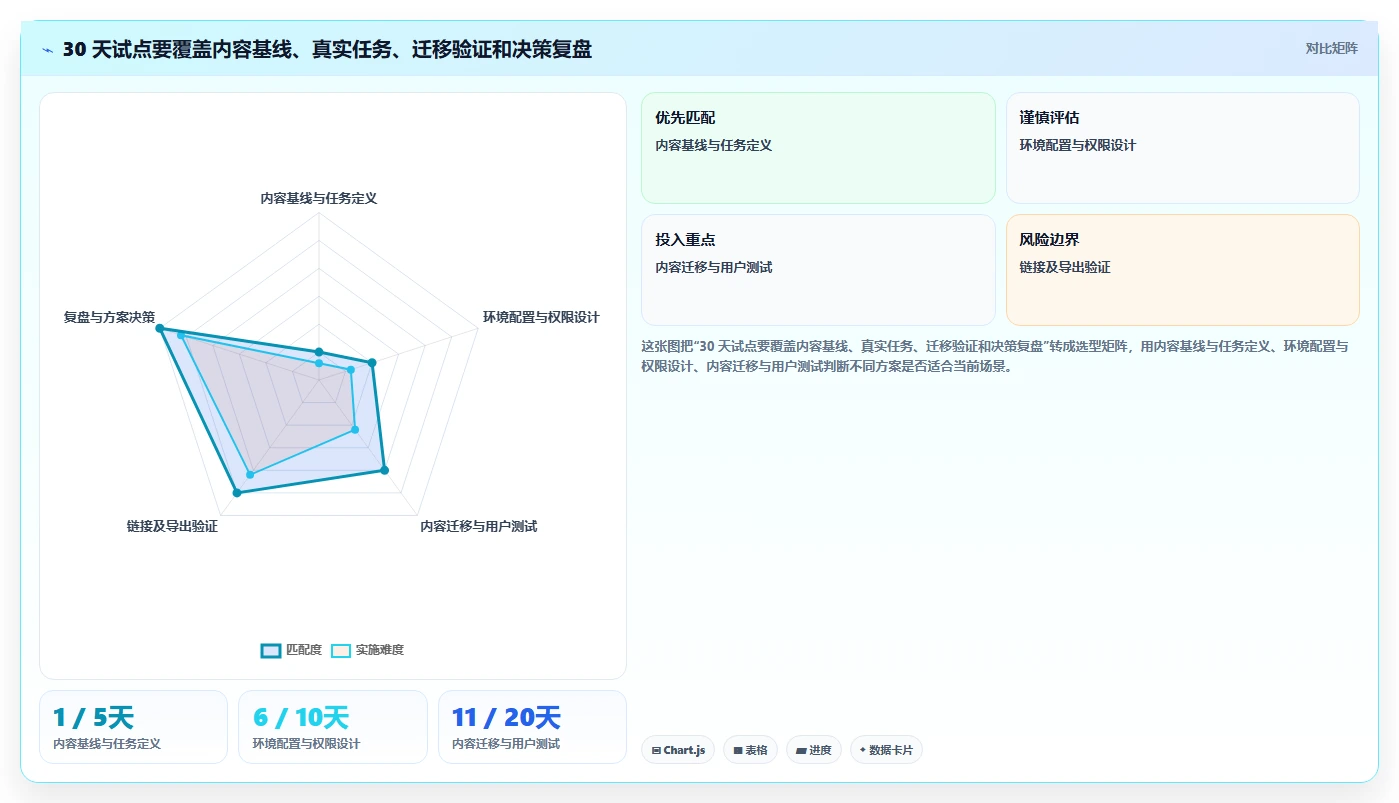
Task: Click the 11 / 20天 stat card
Action: click(532, 727)
